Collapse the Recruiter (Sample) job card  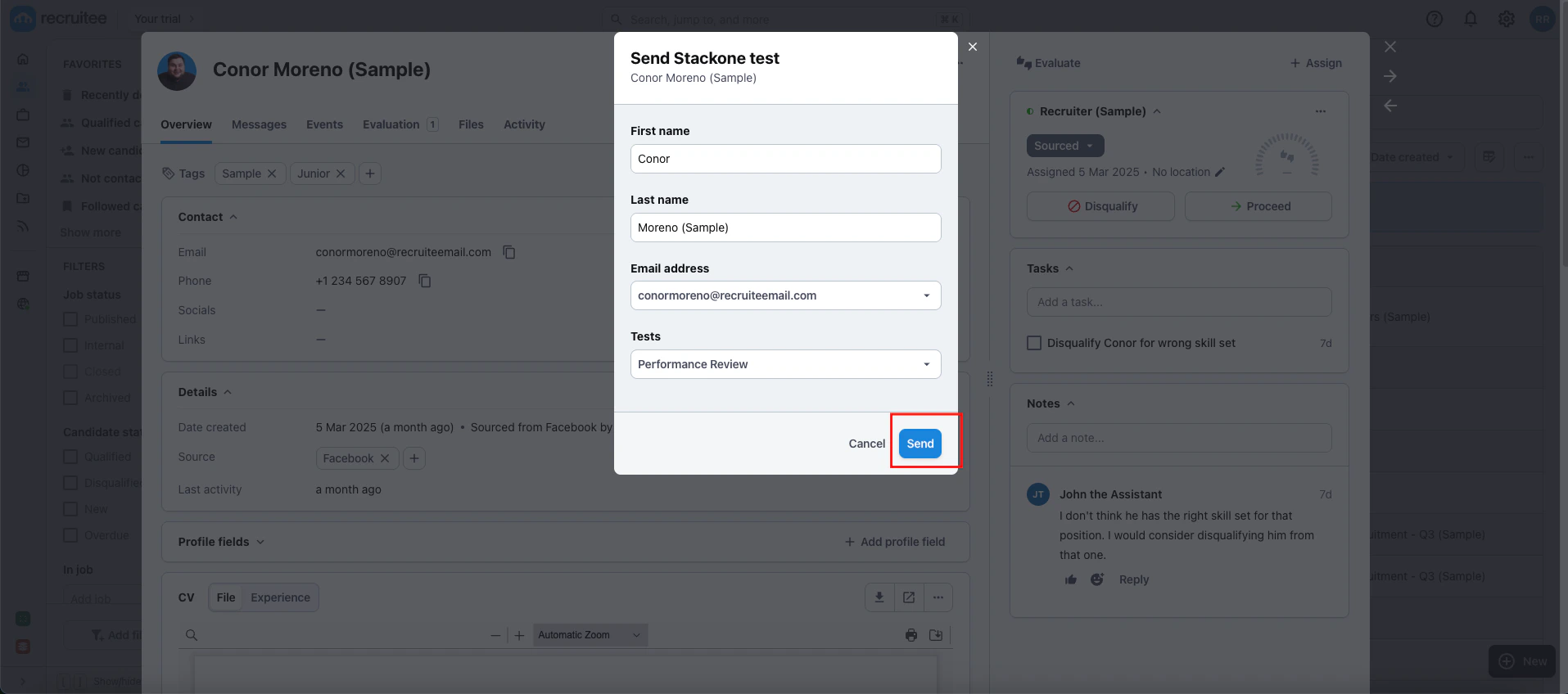tap(1157, 111)
